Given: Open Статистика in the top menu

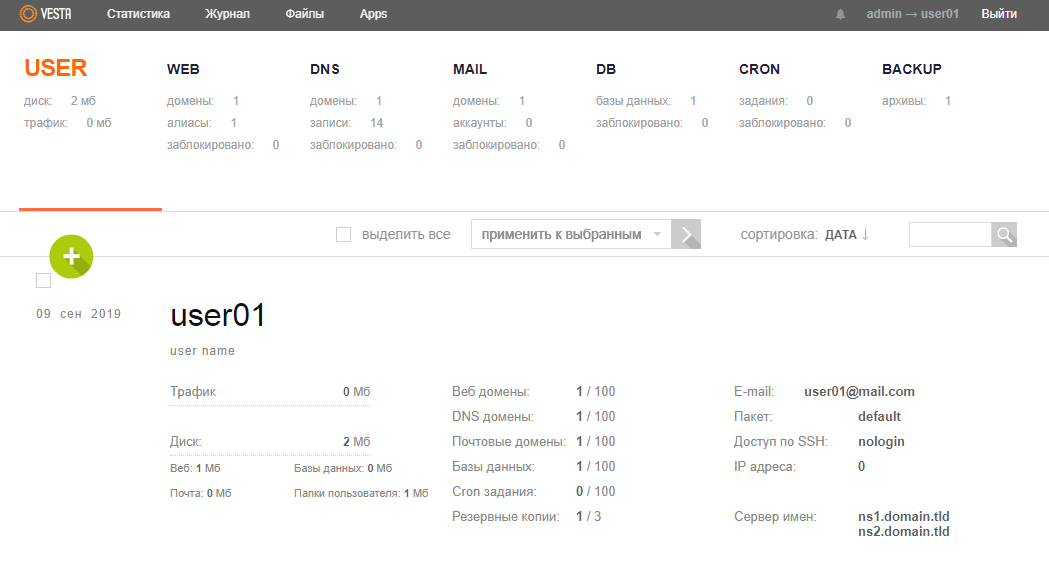Looking at the screenshot, I should 138,14.
